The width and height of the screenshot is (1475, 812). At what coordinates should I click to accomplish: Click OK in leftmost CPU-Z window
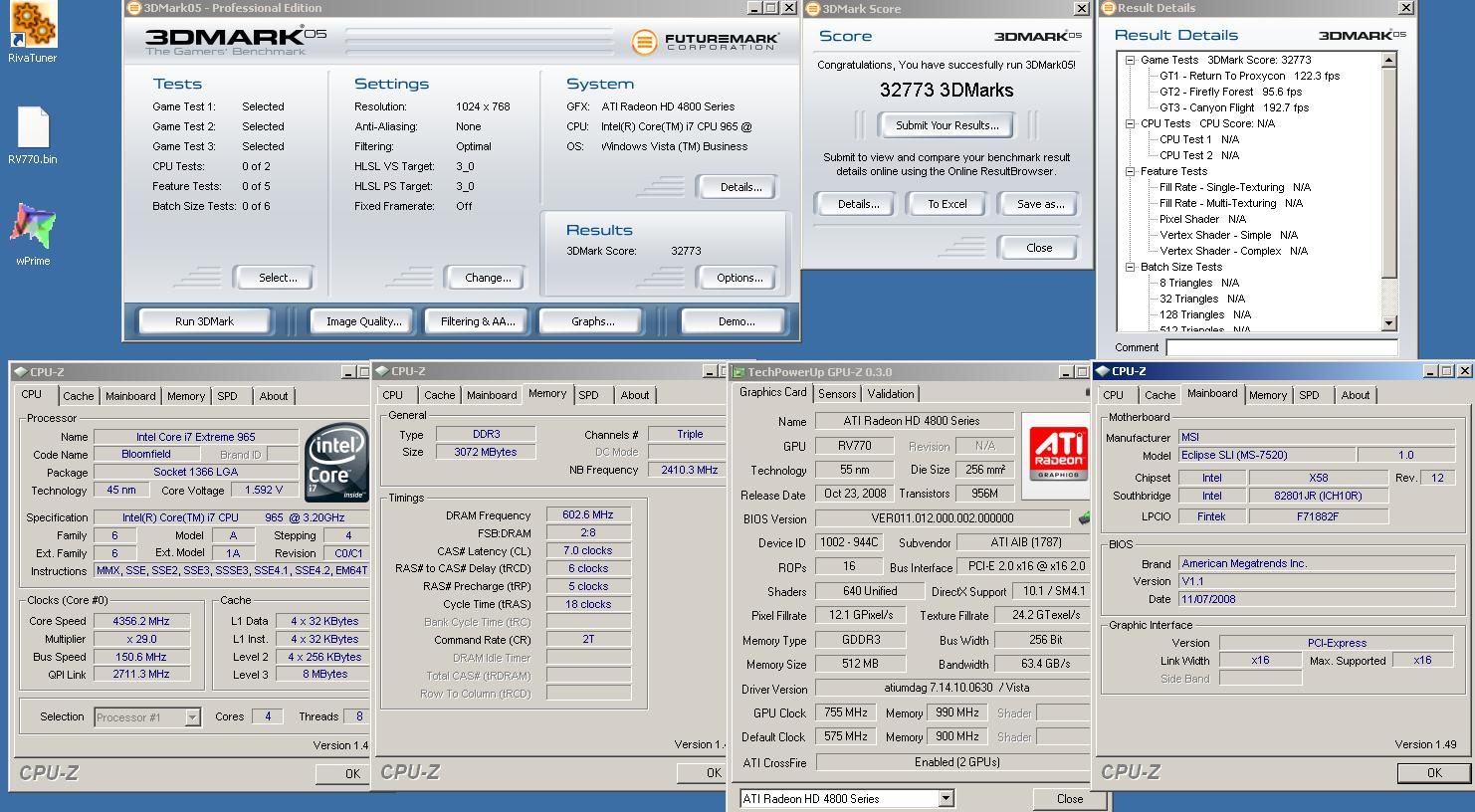[342, 773]
